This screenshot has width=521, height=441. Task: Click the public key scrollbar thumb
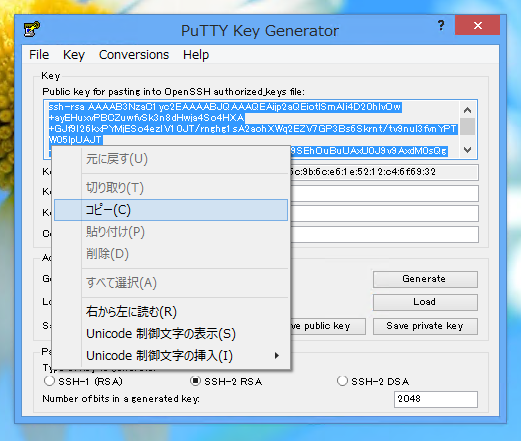pyautogui.click(x=467, y=126)
